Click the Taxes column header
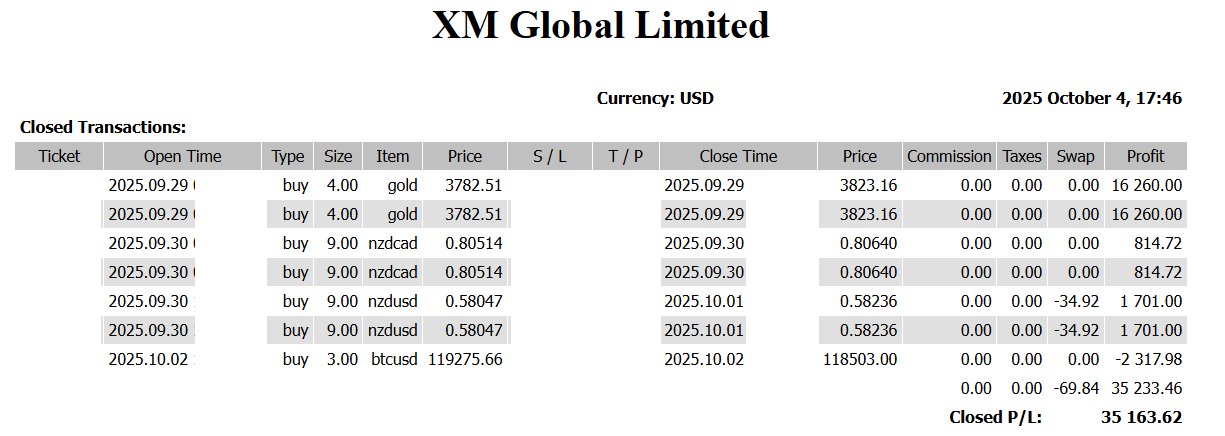The image size is (1225, 436). pos(1022,156)
